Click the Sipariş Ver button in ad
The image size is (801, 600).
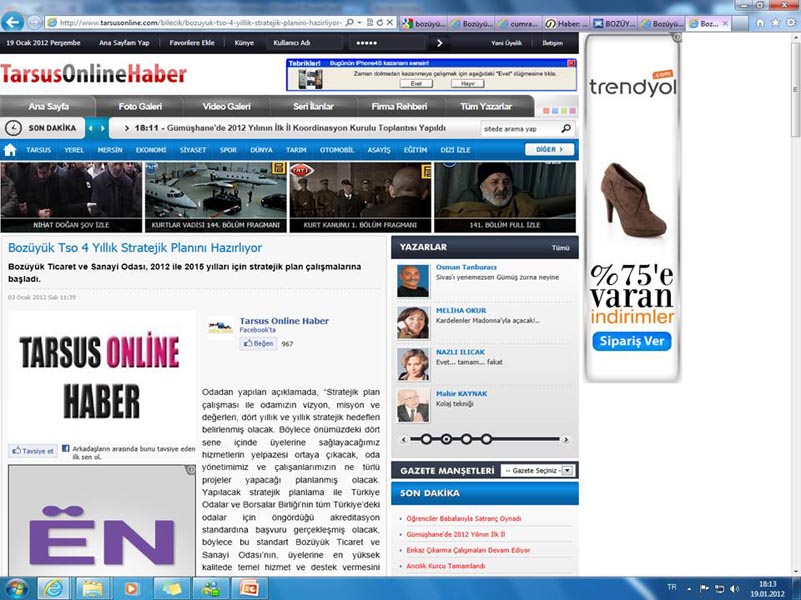[x=632, y=341]
